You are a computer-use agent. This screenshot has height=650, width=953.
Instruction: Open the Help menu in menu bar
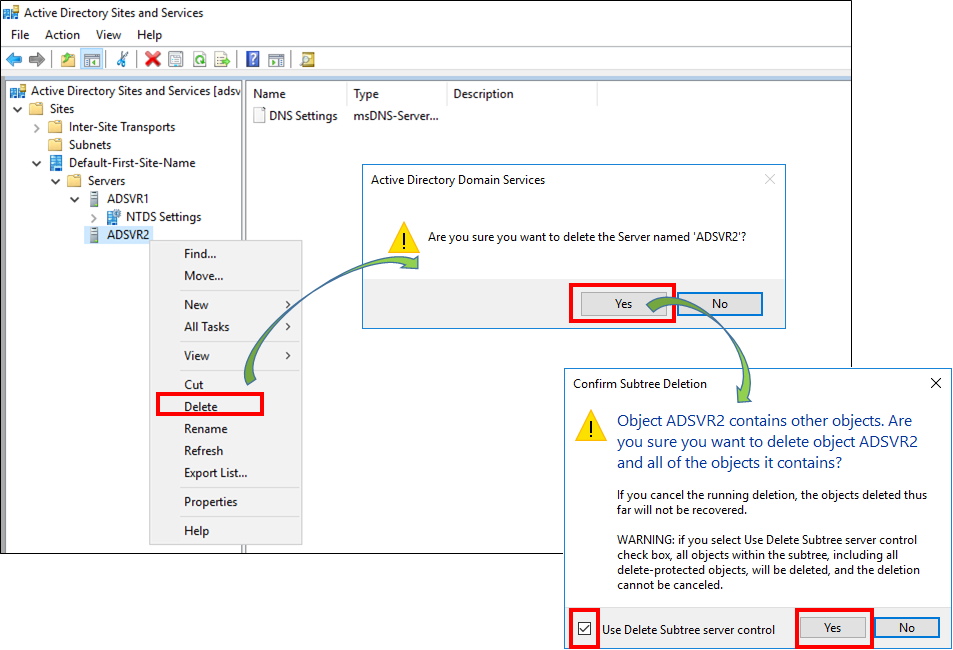(x=150, y=35)
